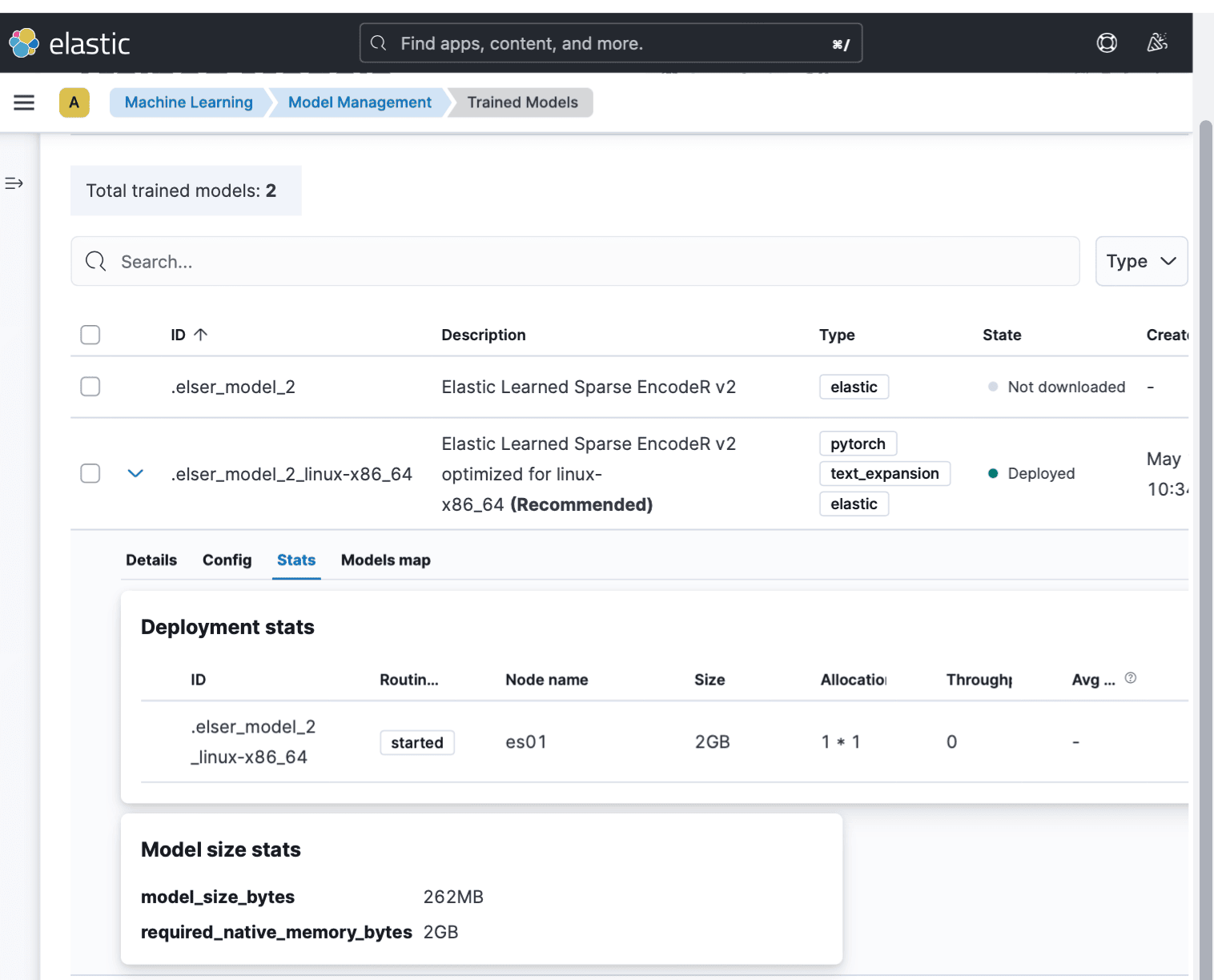Click the 262MB model size value
This screenshot has width=1214, height=980.
pos(453,897)
